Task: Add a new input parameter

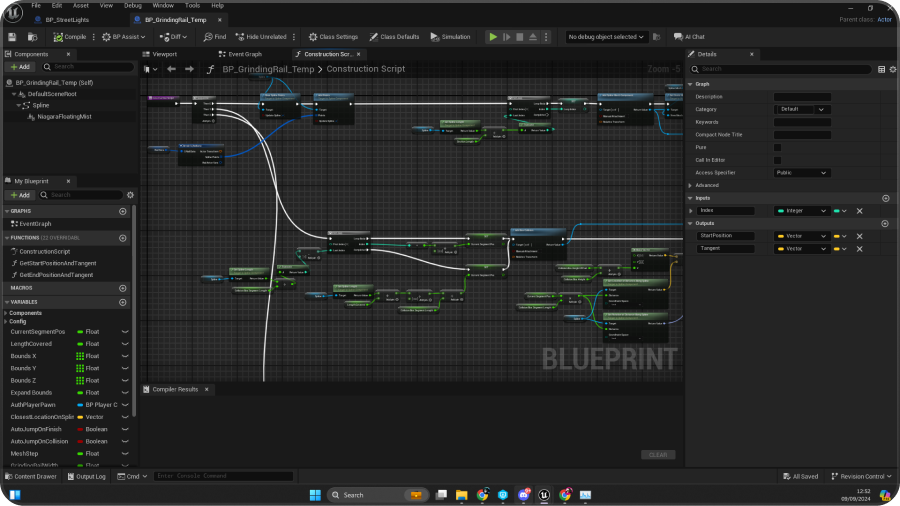Action: (886, 198)
